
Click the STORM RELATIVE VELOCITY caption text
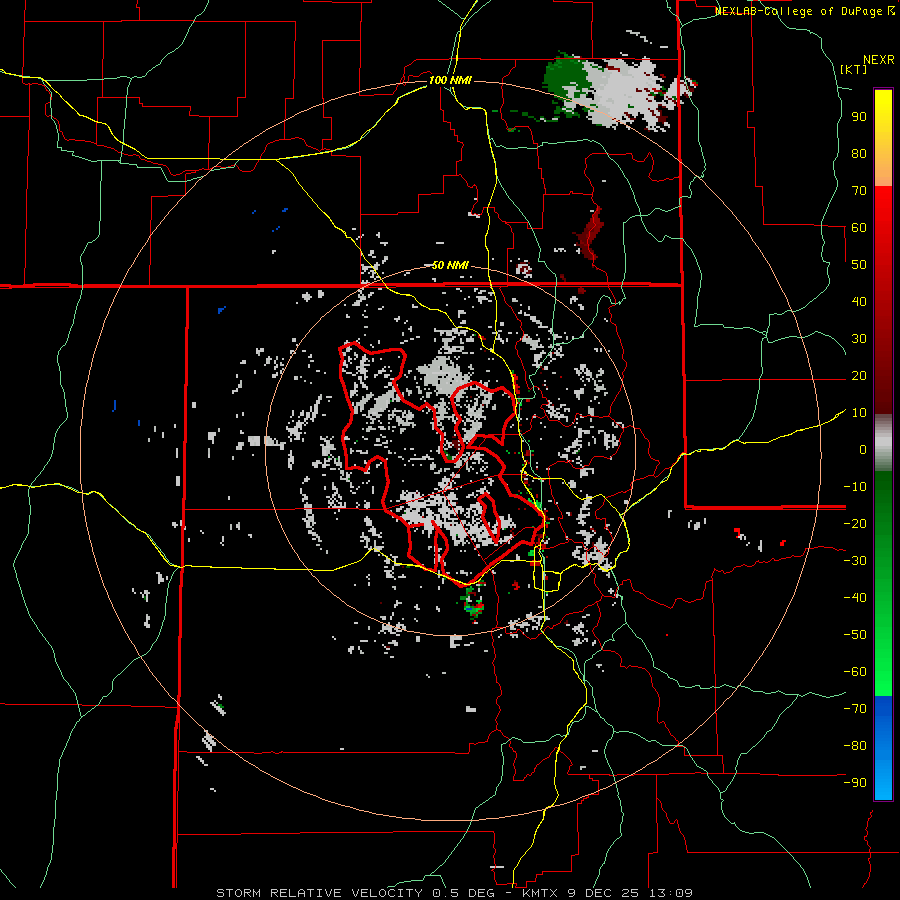319,893
